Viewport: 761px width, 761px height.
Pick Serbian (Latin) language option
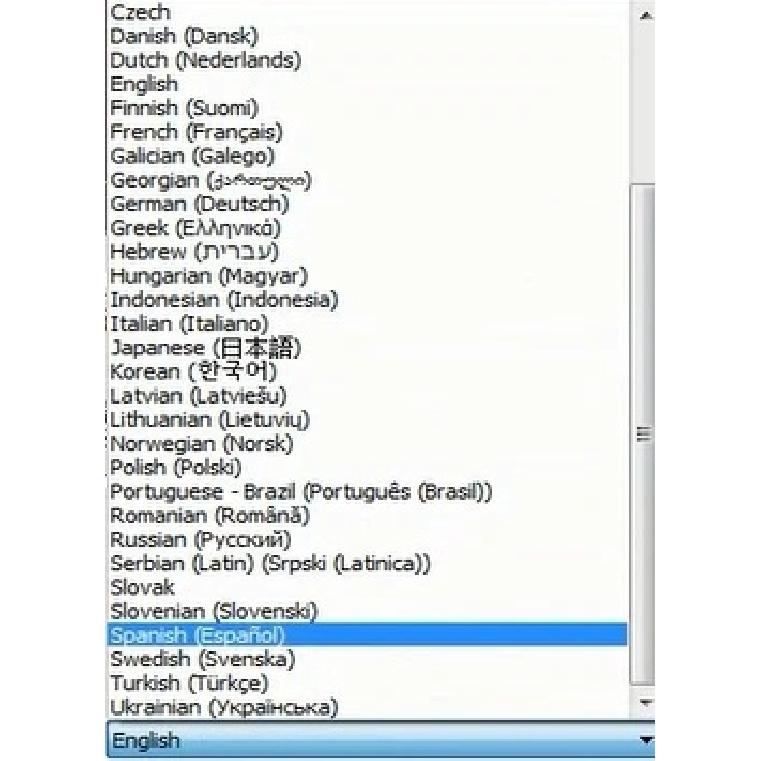pyautogui.click(x=367, y=563)
